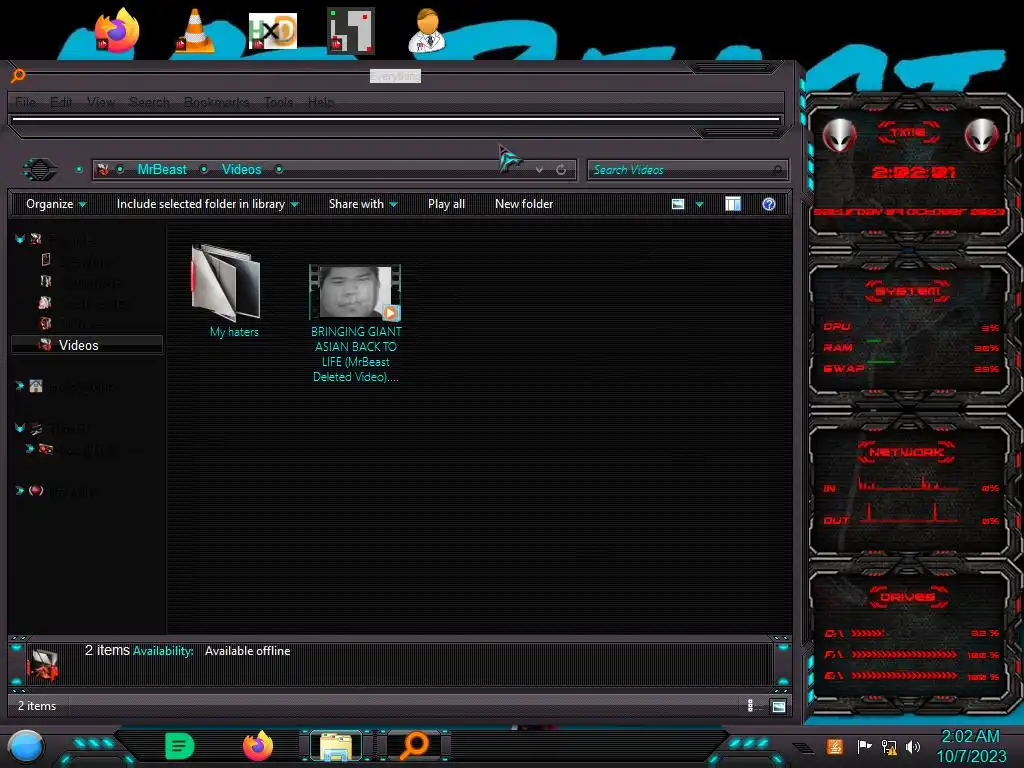The width and height of the screenshot is (1024, 768).
Task: Click the Start orb on taskbar
Action: [x=26, y=746]
